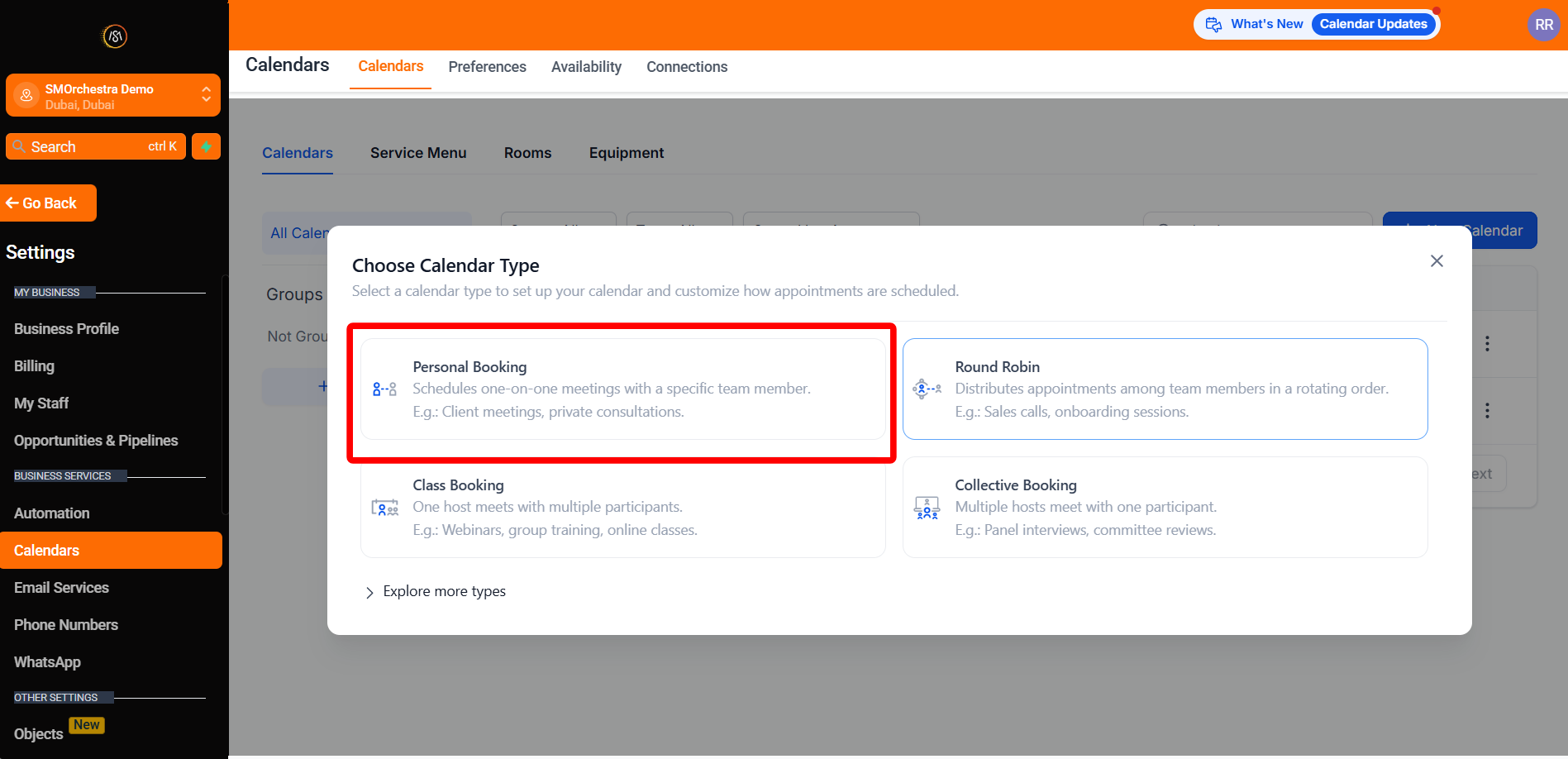Open the Calendar Updates link
The image size is (1568, 759).
click(x=1372, y=24)
